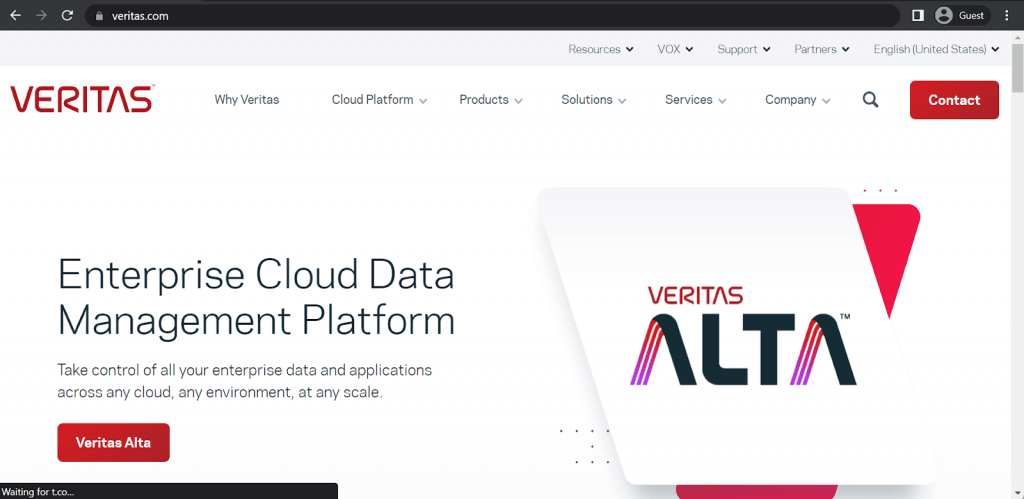
Task: Open the Why Veritas menu item
Action: 247,100
